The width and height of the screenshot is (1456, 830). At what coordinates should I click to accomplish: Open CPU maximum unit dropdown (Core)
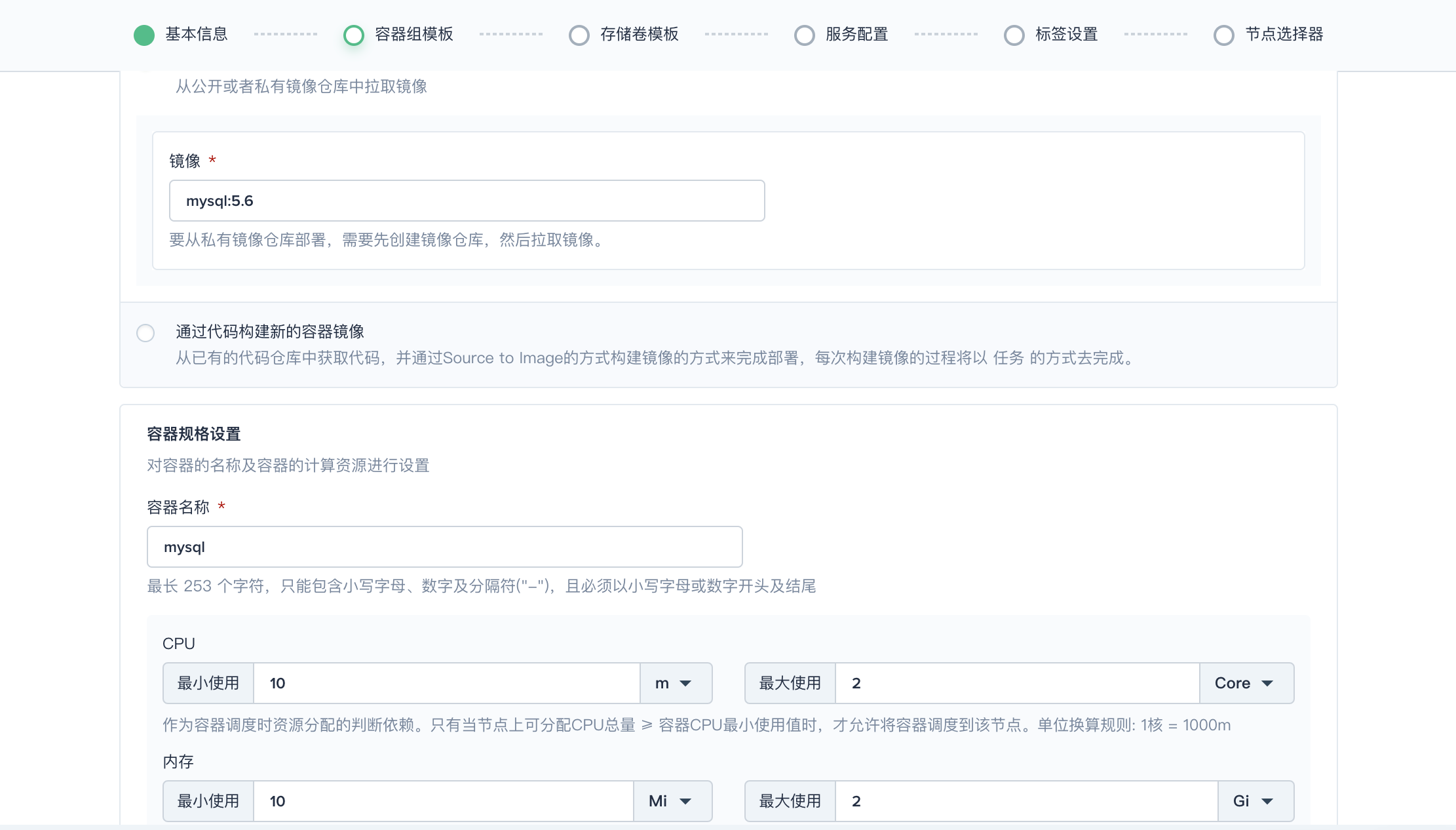[x=1245, y=683]
